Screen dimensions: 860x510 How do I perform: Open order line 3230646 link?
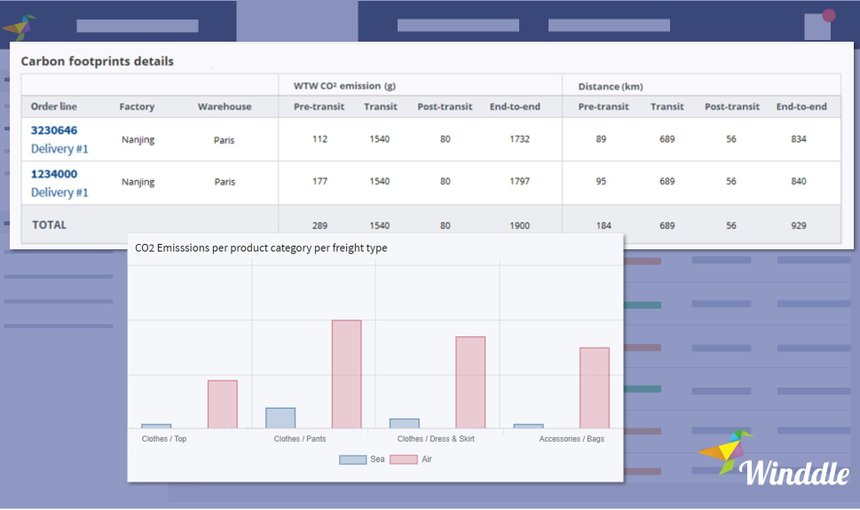(x=54, y=131)
